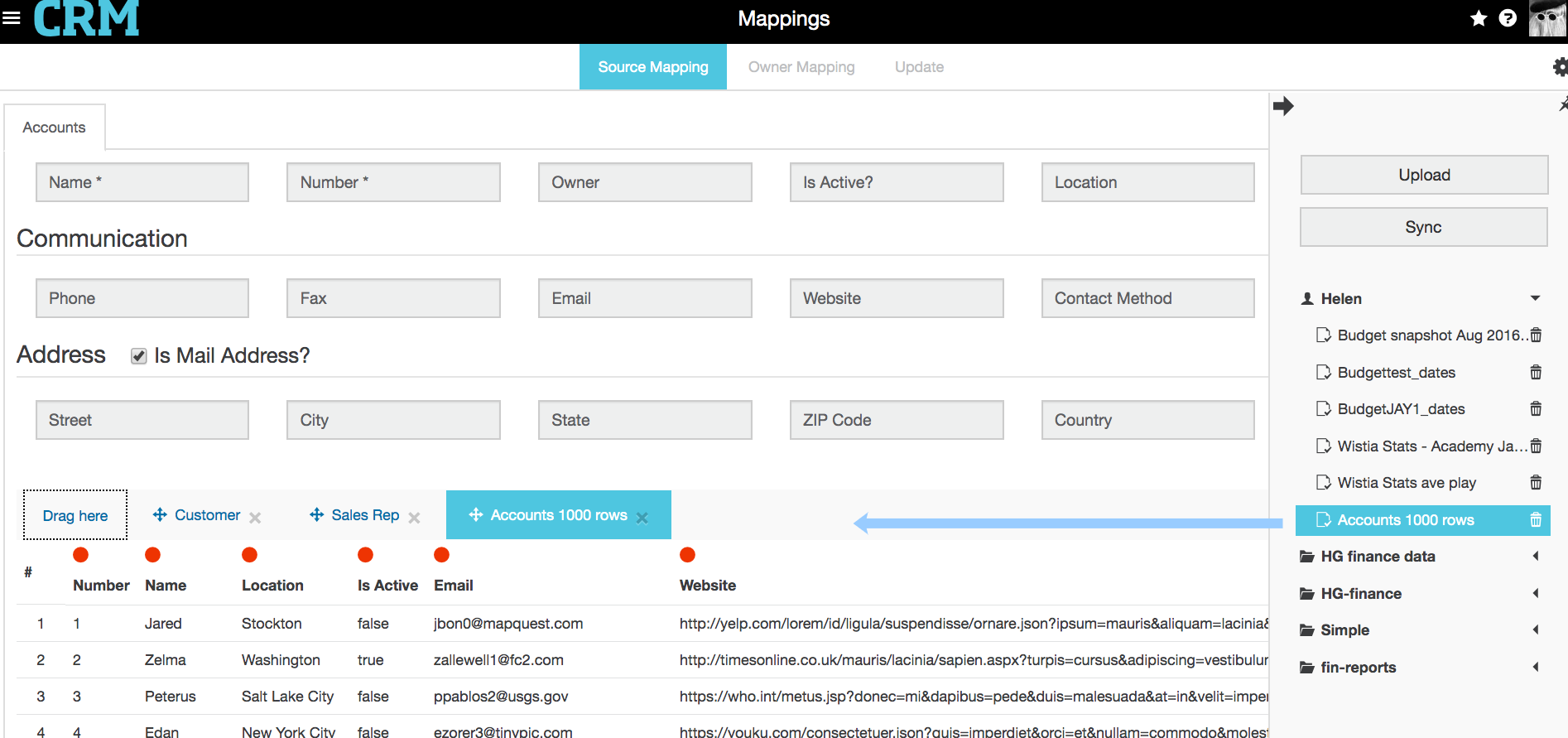Click the Upload button
The width and height of the screenshot is (1568, 738).
1423,175
